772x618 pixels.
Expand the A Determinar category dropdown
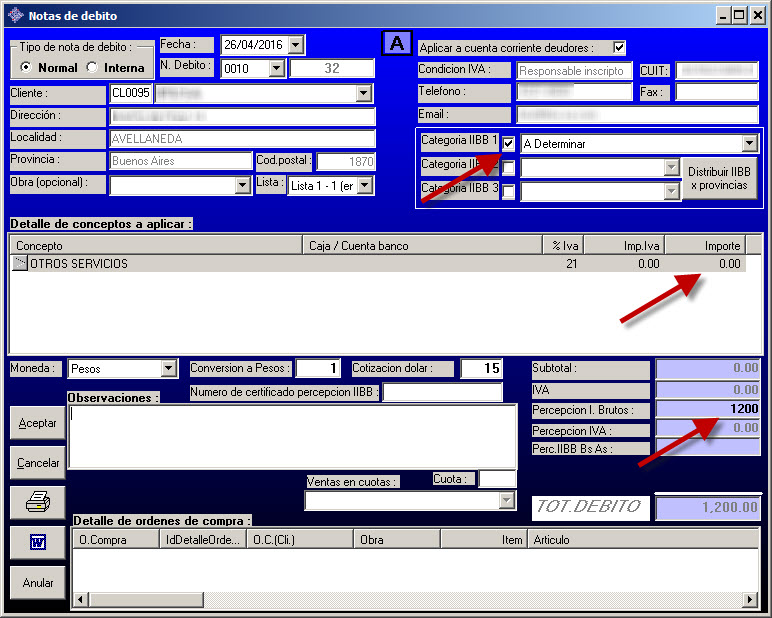click(x=749, y=144)
